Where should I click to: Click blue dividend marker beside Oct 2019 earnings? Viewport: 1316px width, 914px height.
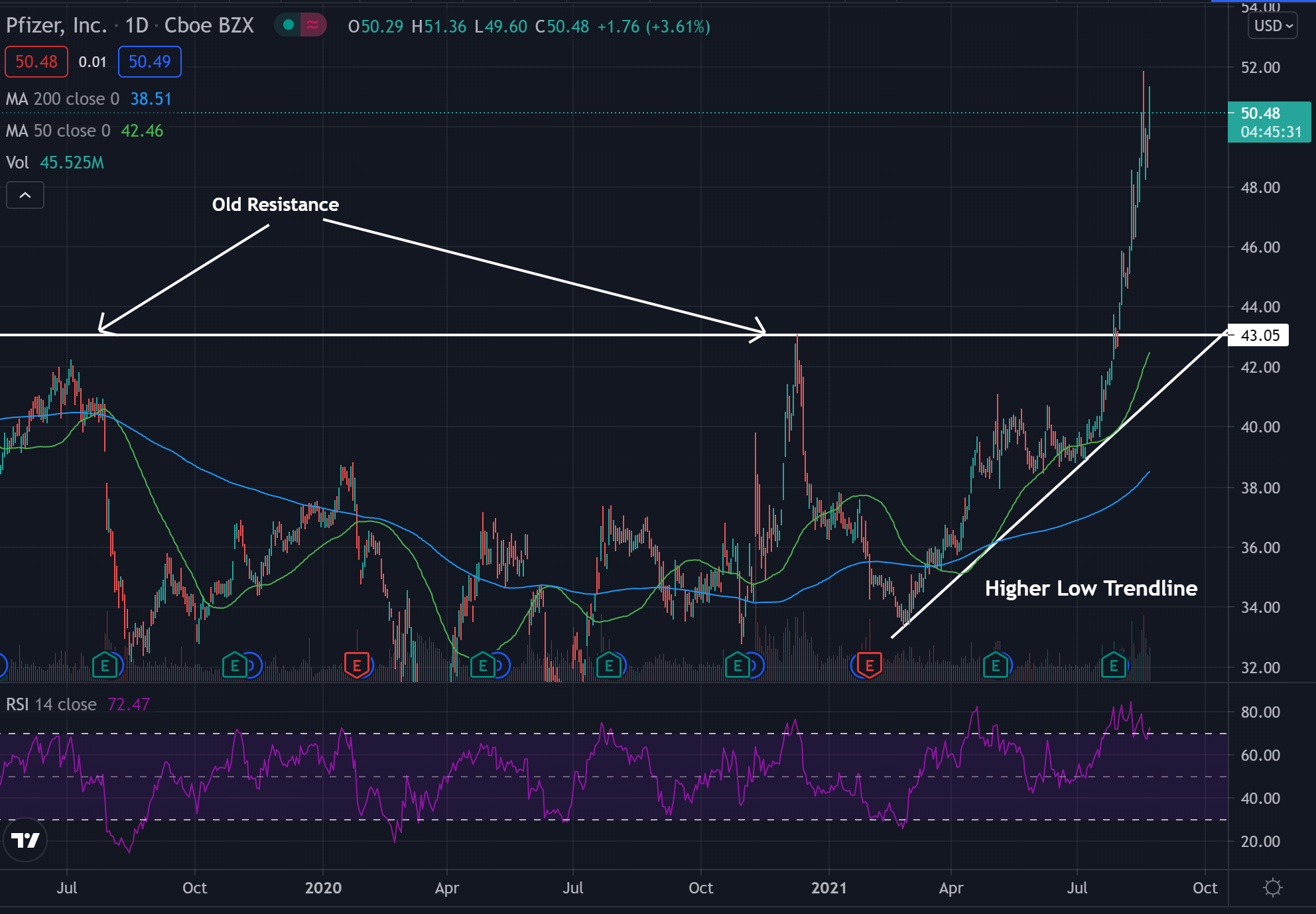click(x=255, y=665)
